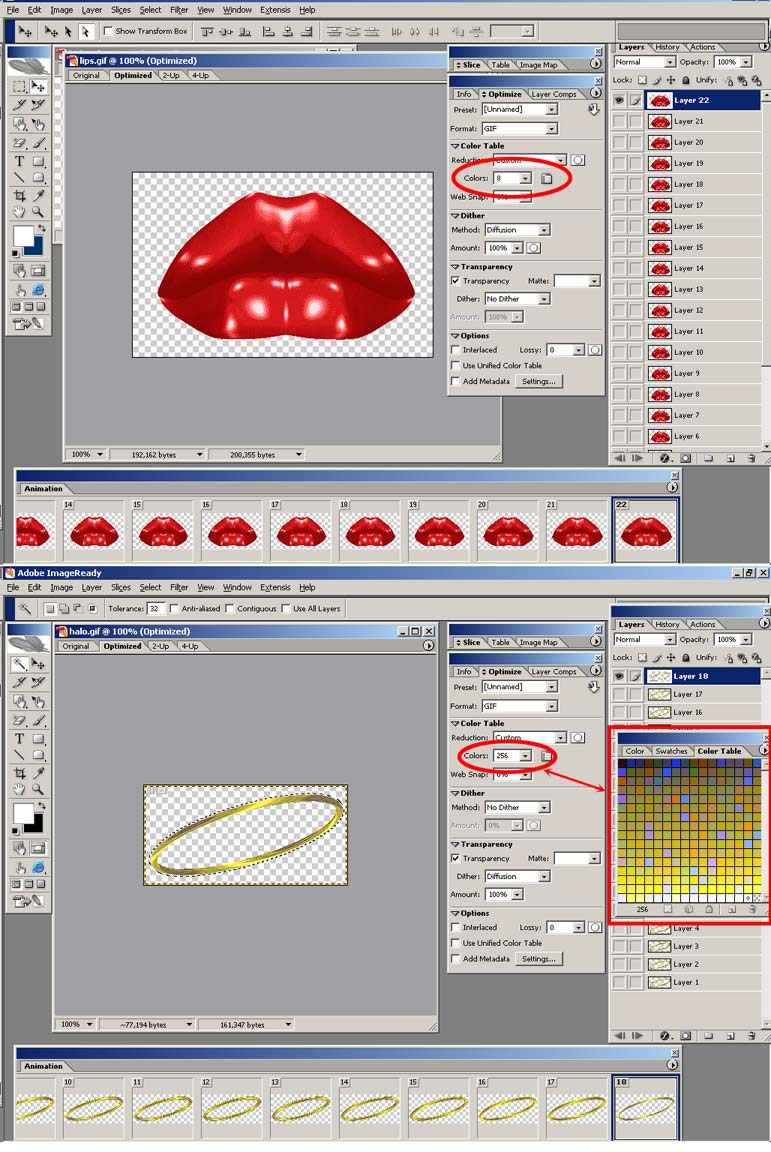Open the Swatches tab in color palette

point(671,751)
